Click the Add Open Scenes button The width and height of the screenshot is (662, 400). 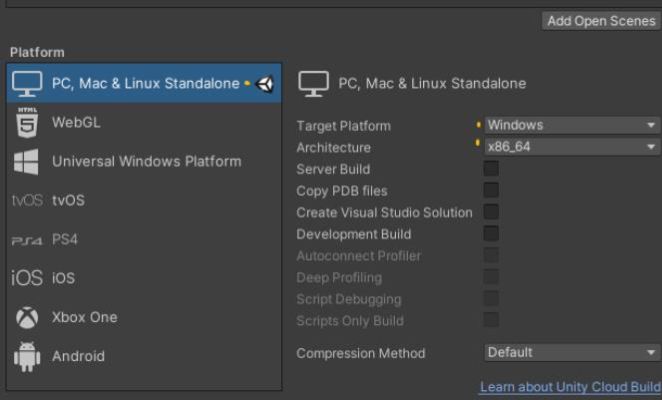[x=601, y=21]
